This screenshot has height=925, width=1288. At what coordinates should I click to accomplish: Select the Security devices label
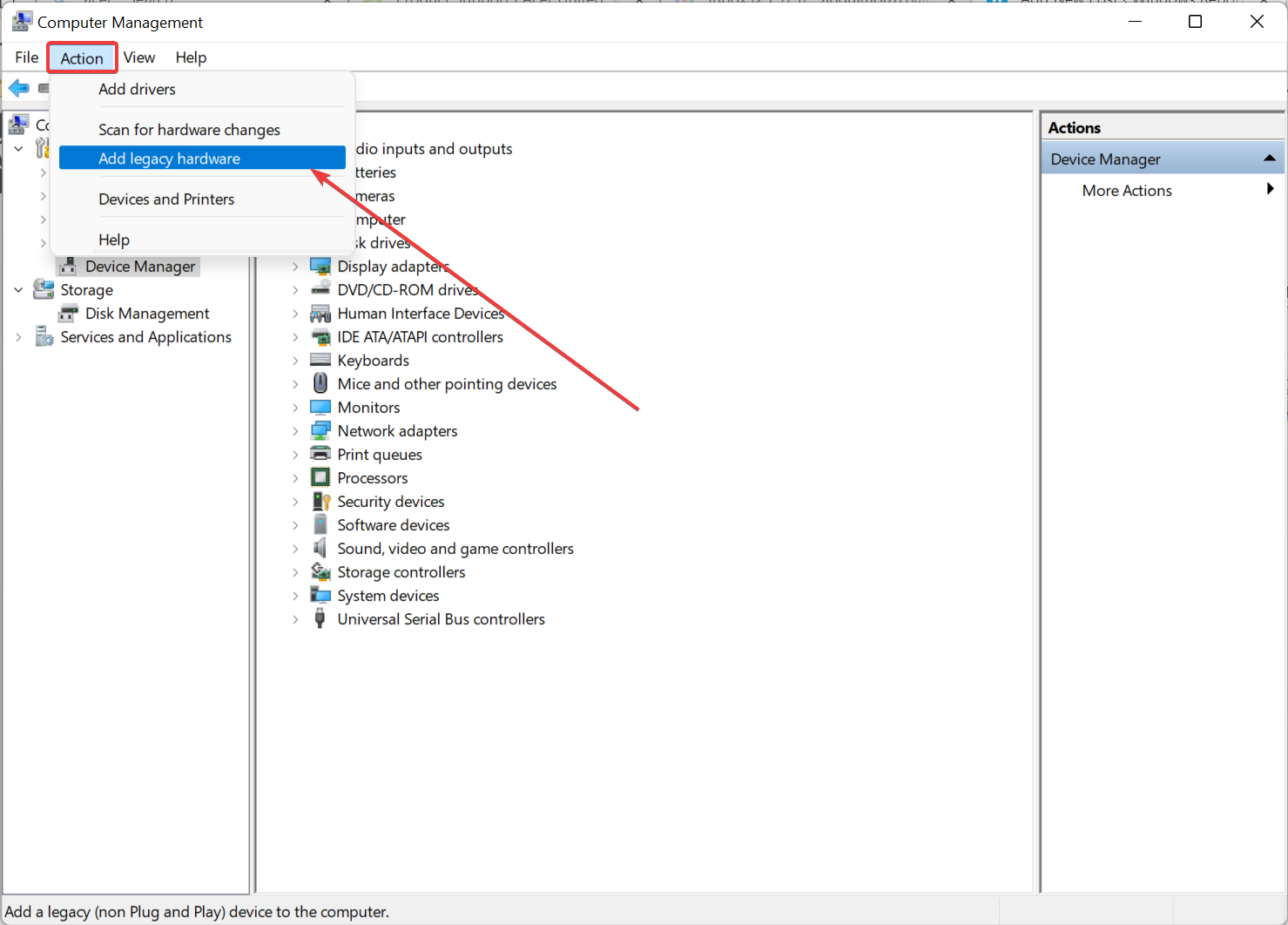point(391,502)
